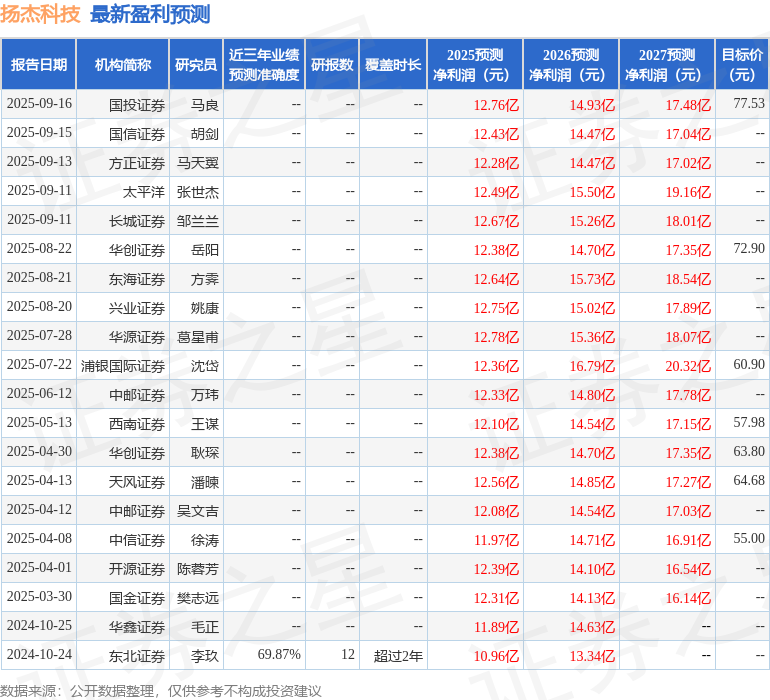Sort by the 报告日期 column header
This screenshot has height=700, width=770.
tap(39, 65)
